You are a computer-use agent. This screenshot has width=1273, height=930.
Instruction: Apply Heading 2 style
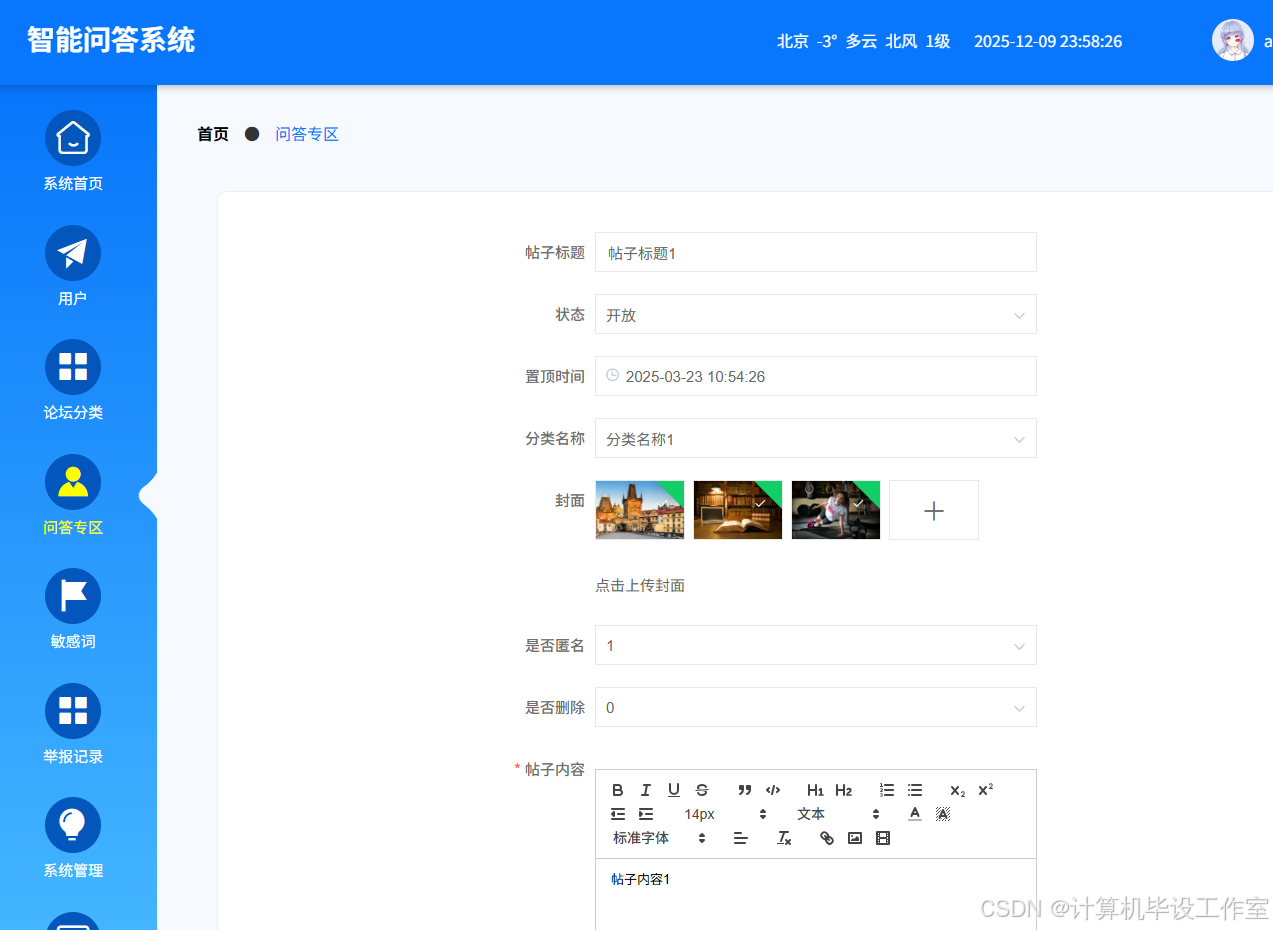point(843,790)
